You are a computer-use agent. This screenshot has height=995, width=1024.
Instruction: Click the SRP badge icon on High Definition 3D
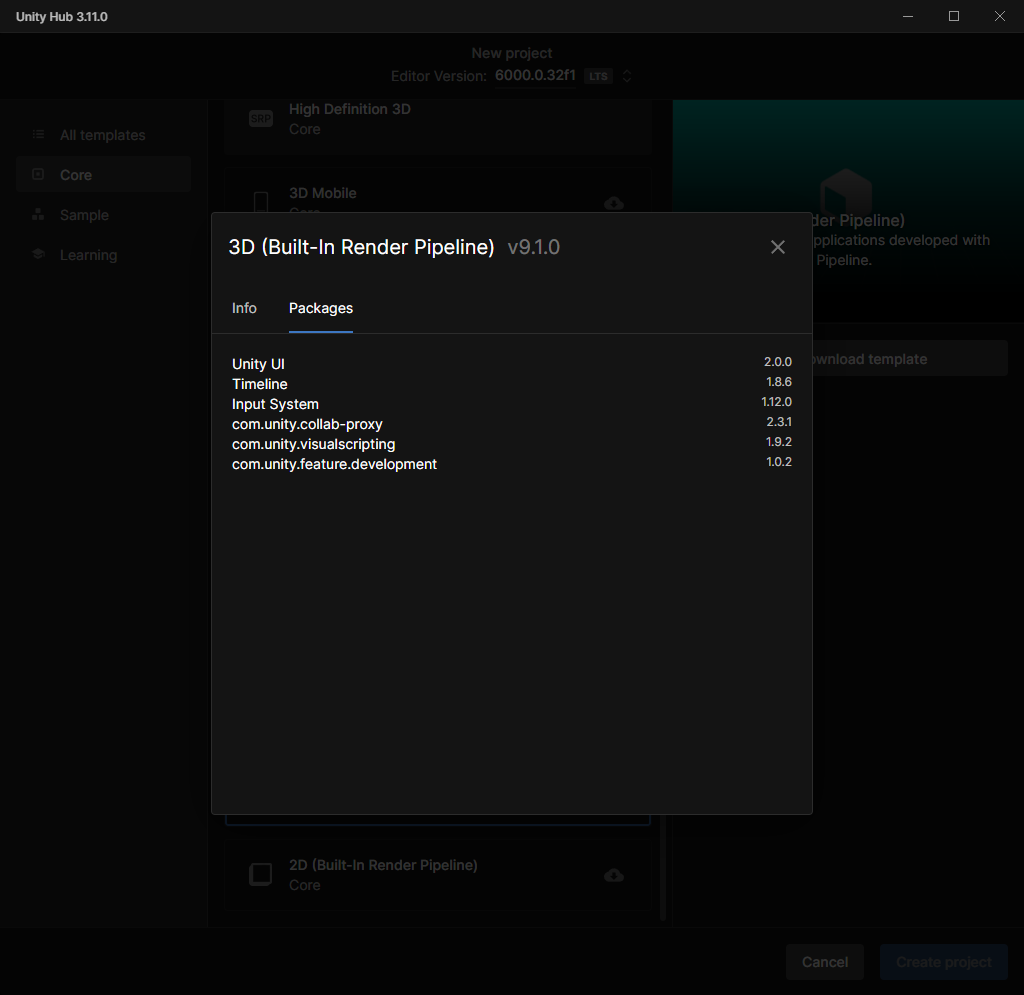pyautogui.click(x=260, y=117)
